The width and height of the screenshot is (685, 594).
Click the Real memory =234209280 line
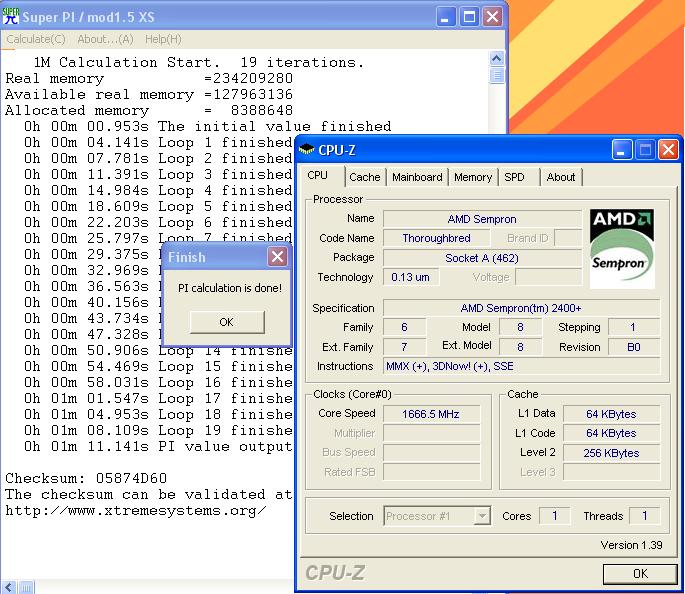coord(149,79)
